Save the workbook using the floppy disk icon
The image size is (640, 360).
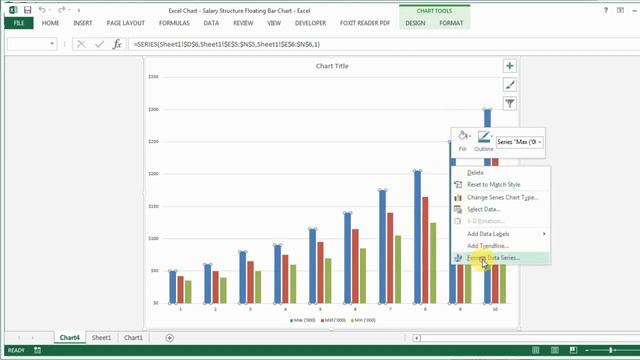point(27,9)
